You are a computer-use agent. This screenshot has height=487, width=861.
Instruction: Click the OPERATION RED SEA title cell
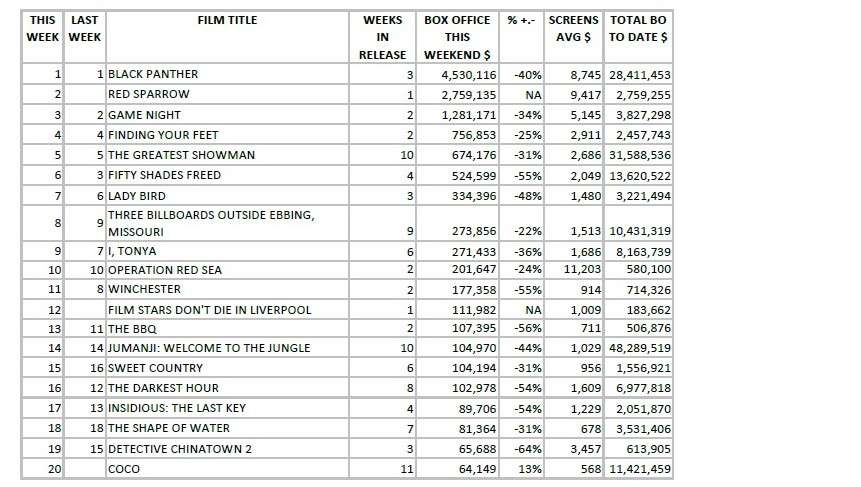click(x=163, y=270)
